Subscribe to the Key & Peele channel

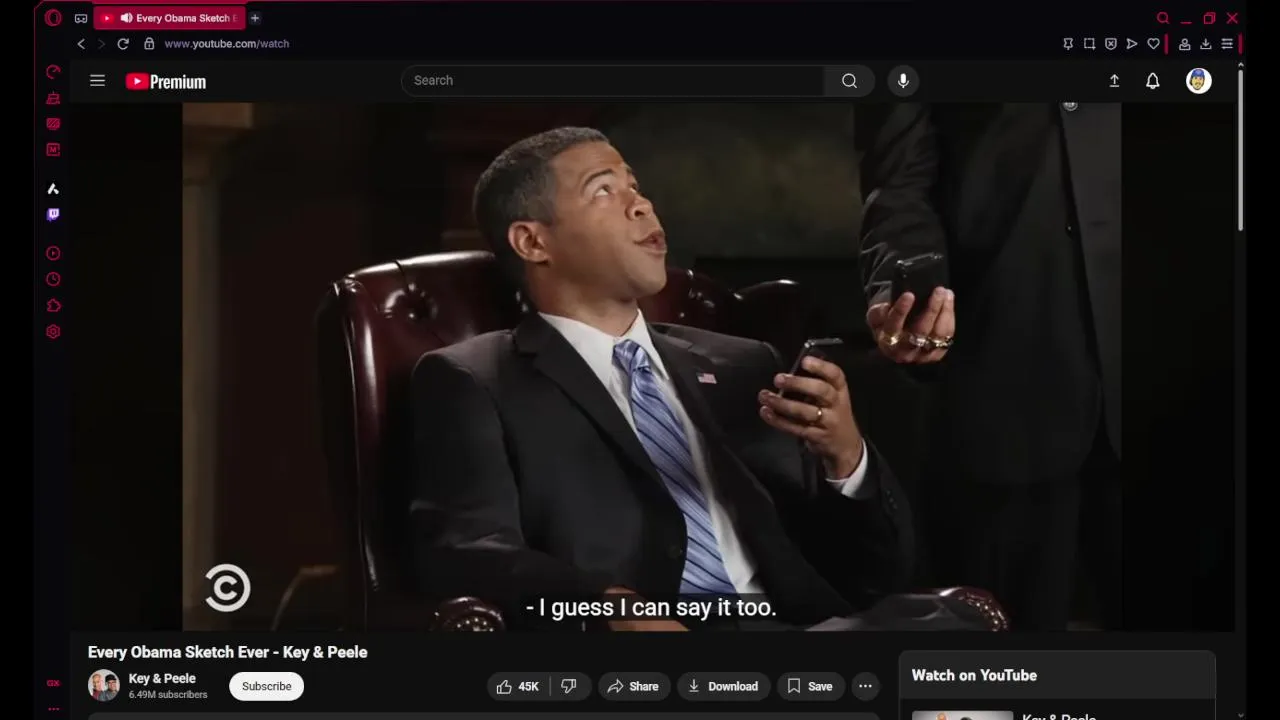(x=266, y=686)
